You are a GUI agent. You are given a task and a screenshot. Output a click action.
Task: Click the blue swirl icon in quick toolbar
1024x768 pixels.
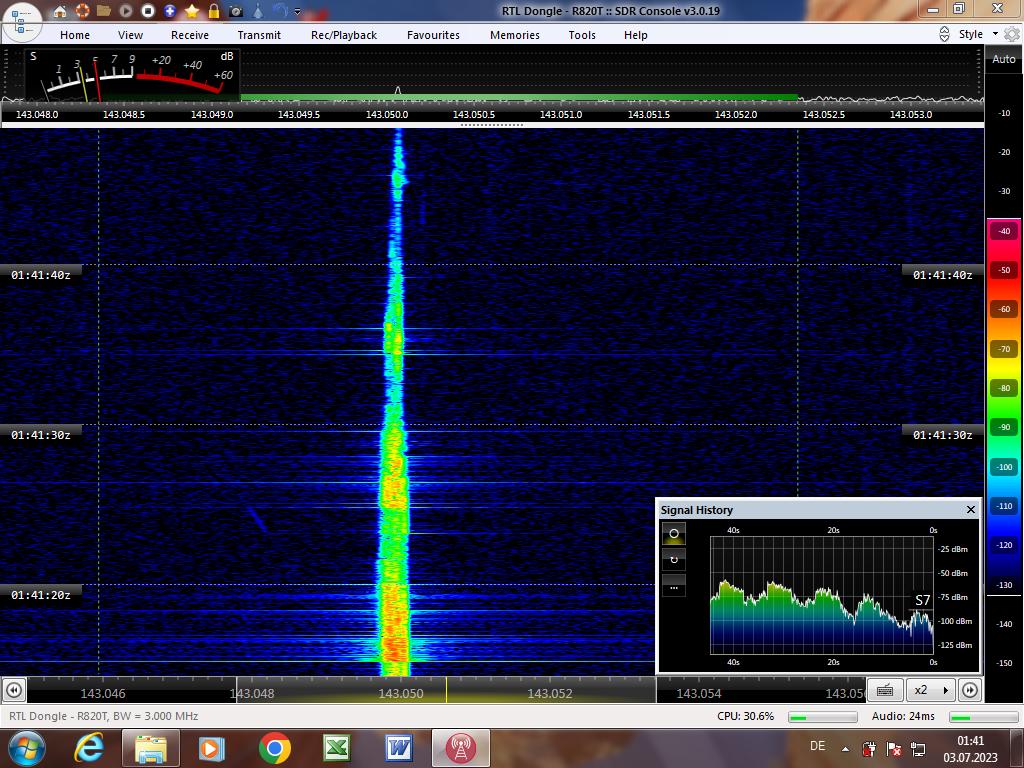point(280,10)
